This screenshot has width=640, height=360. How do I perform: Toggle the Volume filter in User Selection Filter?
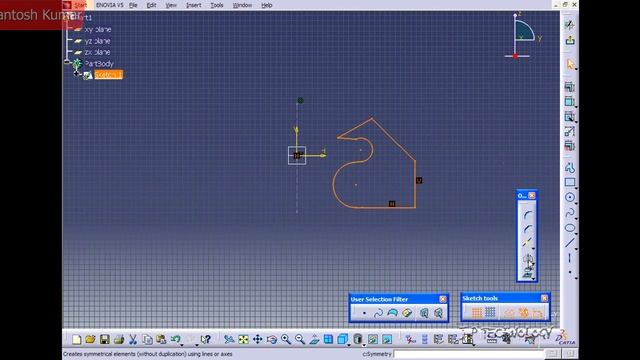[x=407, y=313]
